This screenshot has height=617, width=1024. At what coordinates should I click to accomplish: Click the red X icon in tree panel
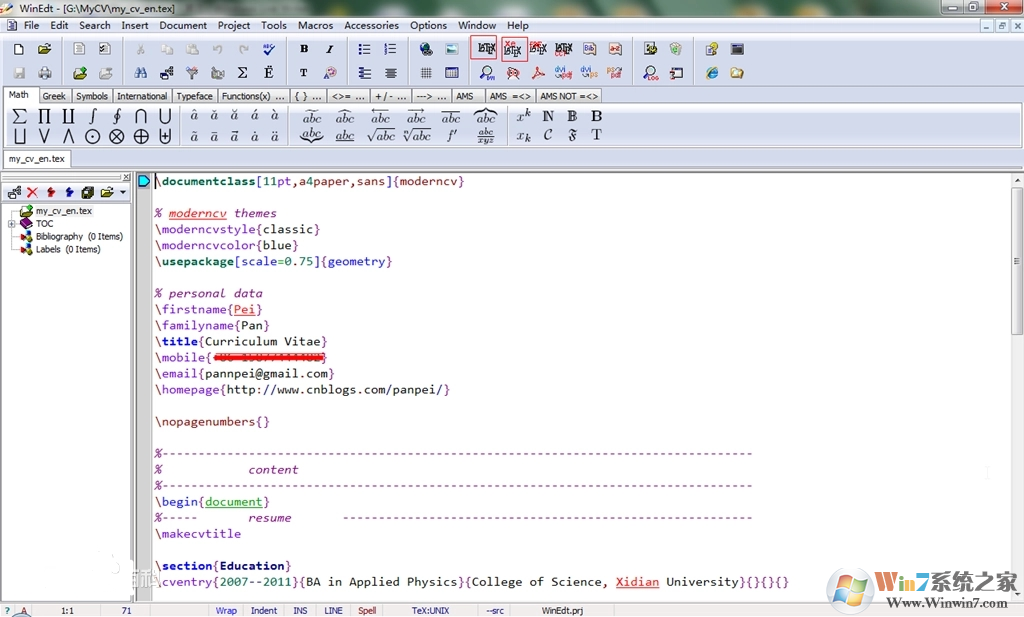point(32,192)
